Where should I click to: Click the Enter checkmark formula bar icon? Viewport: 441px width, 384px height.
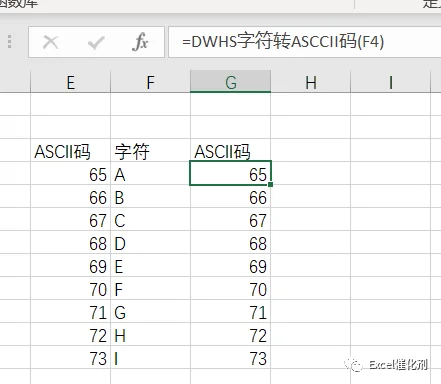tap(96, 42)
